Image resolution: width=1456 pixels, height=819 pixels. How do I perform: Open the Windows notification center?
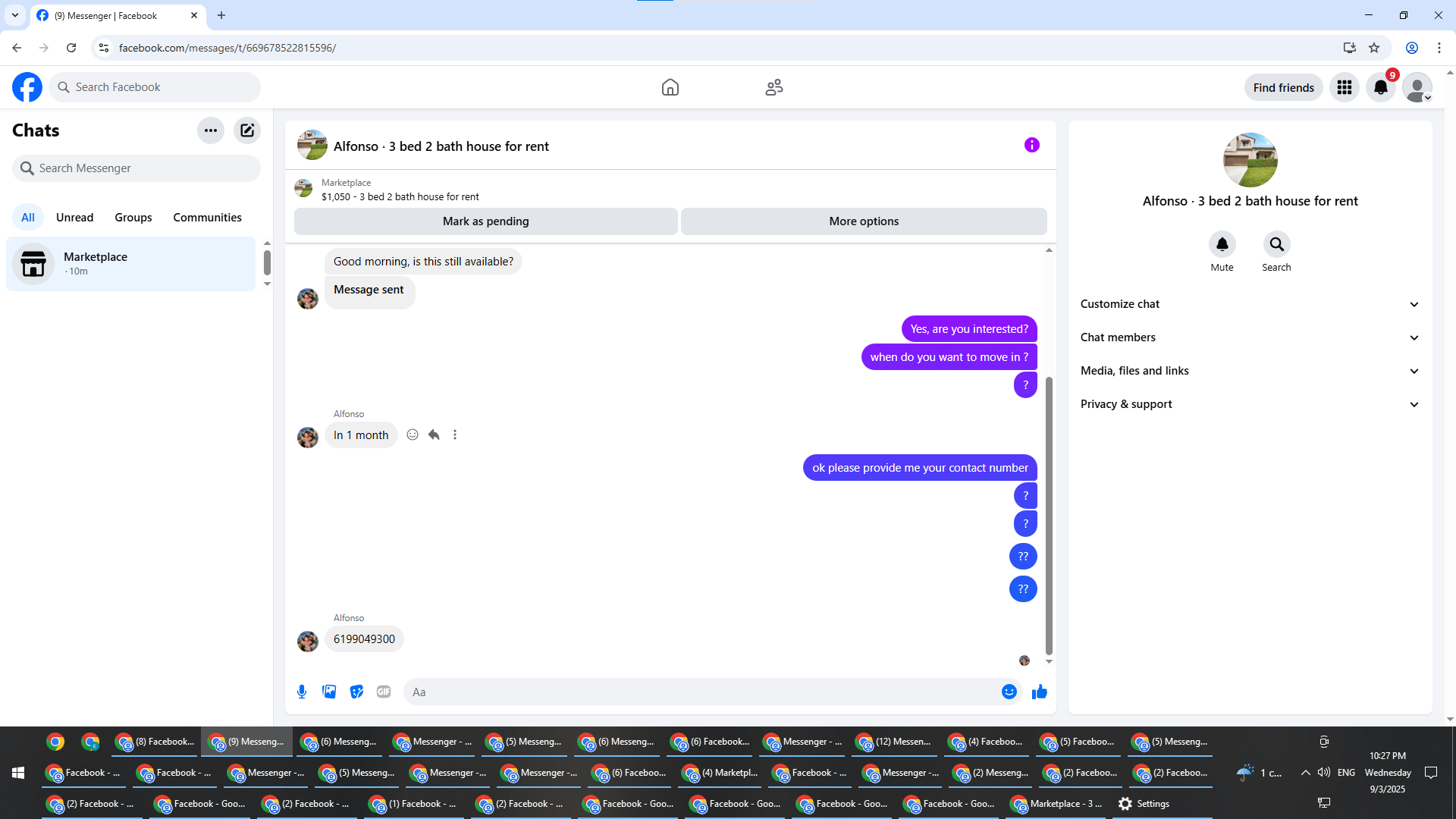coord(1431,773)
